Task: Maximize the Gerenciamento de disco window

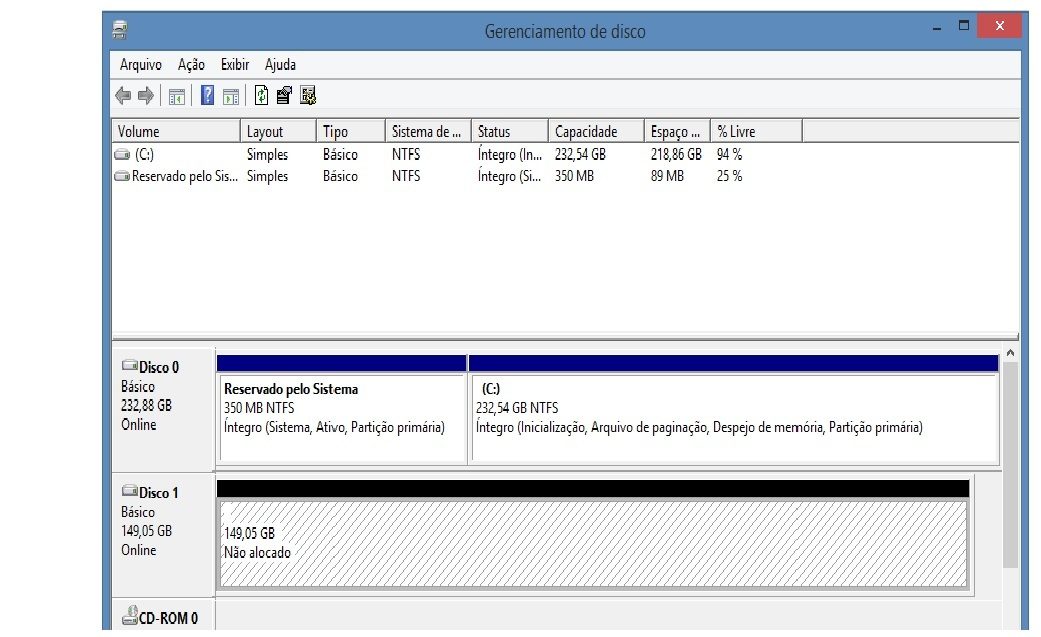Action: [964, 26]
